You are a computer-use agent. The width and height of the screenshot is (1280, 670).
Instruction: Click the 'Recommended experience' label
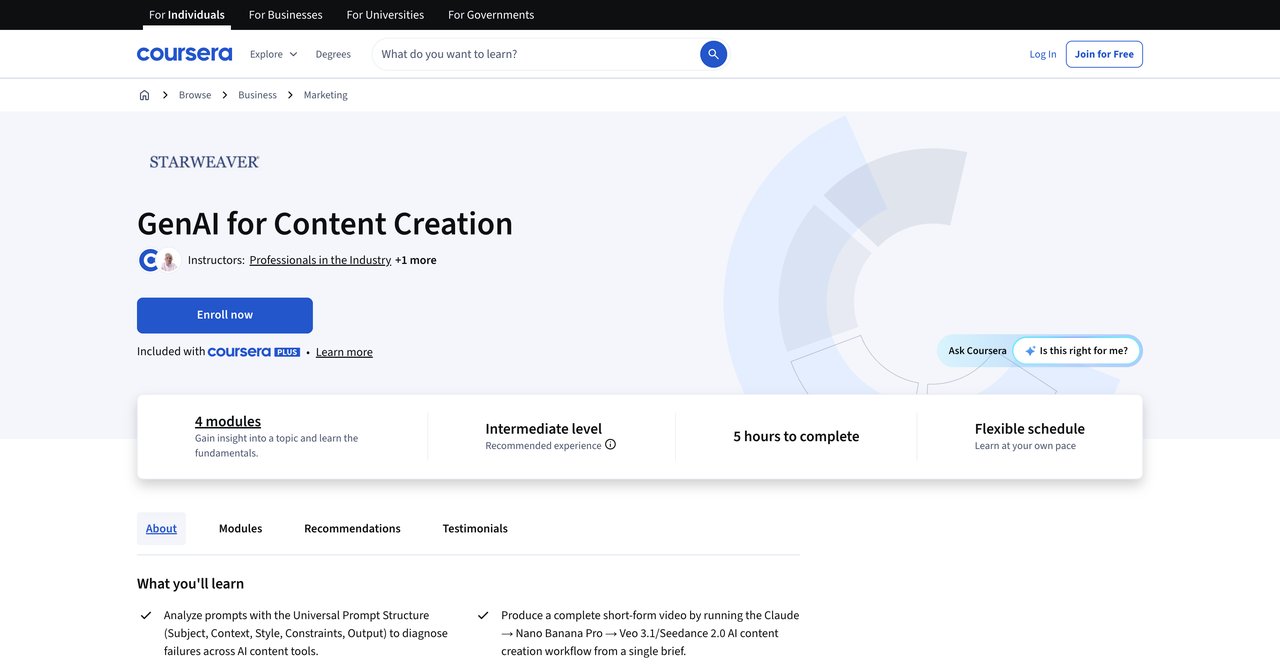point(543,446)
